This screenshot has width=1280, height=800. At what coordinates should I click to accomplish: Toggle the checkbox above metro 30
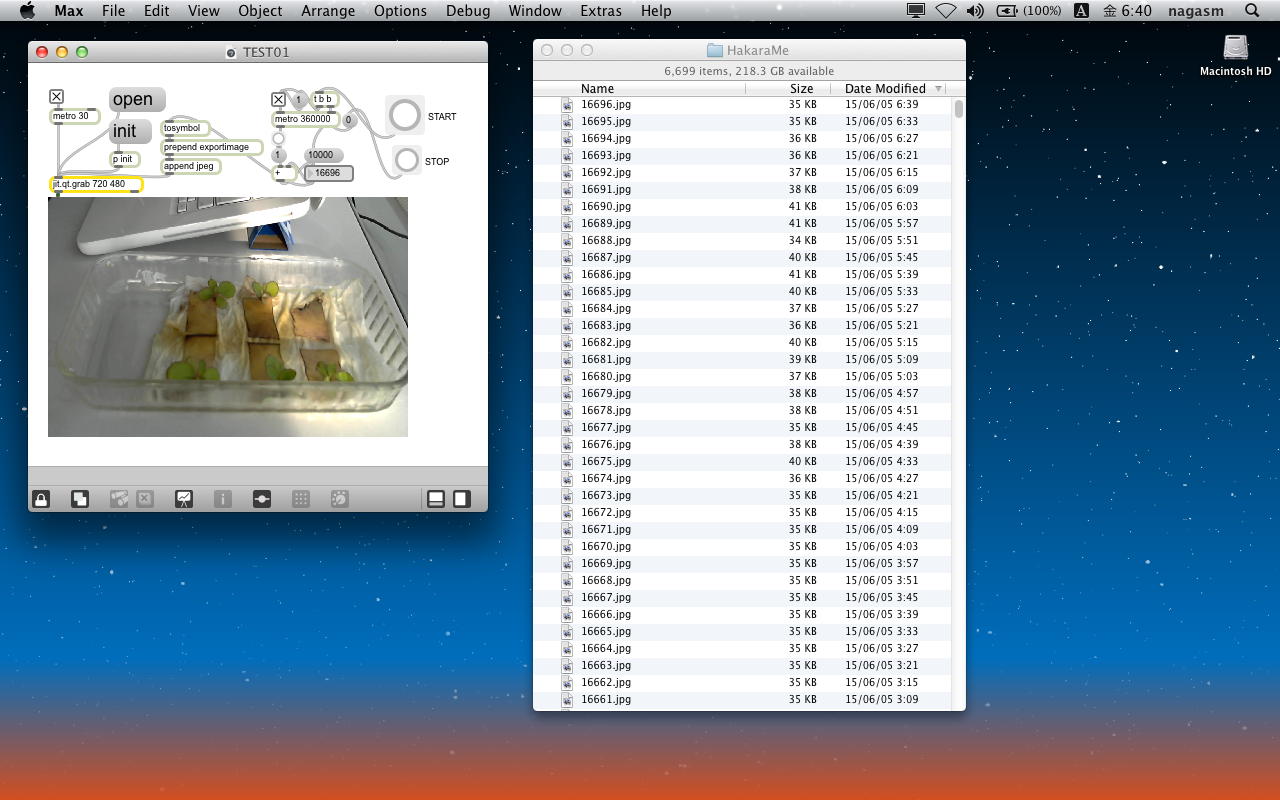coord(57,97)
